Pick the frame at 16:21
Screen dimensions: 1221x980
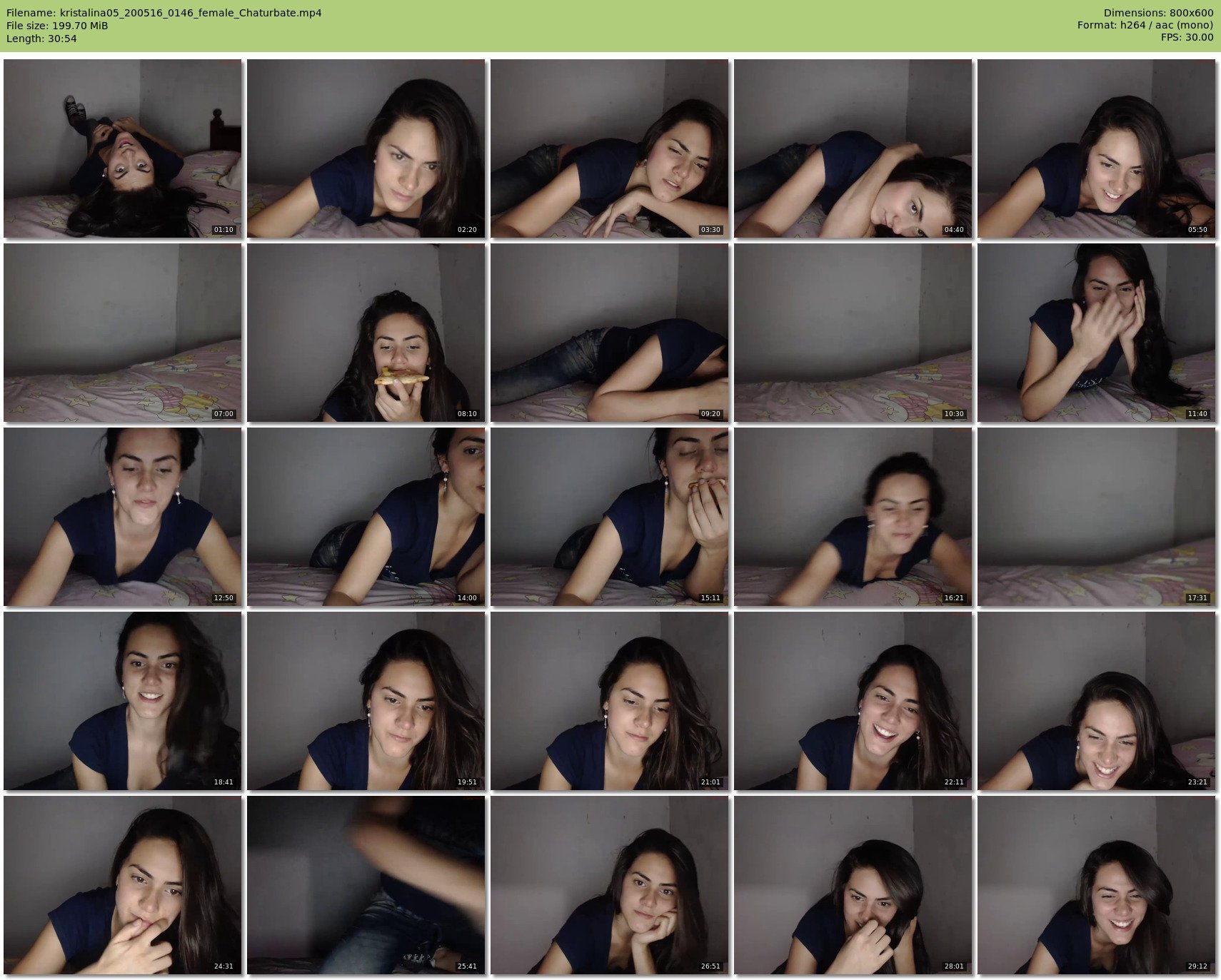[853, 517]
